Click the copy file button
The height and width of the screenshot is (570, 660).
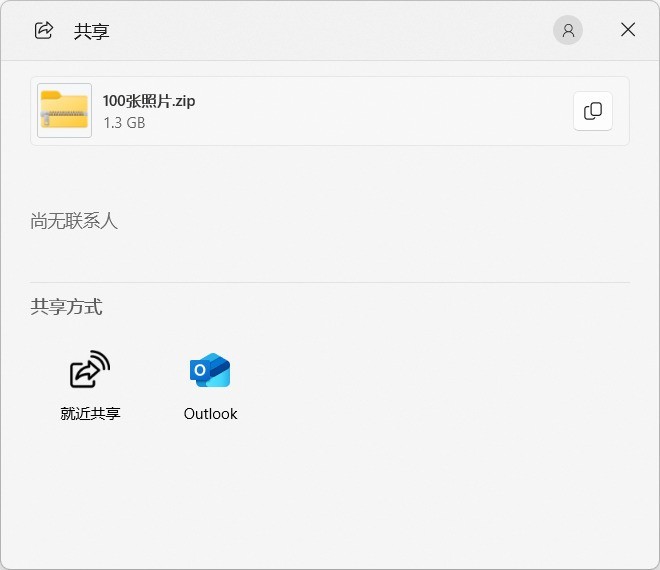[x=593, y=111]
